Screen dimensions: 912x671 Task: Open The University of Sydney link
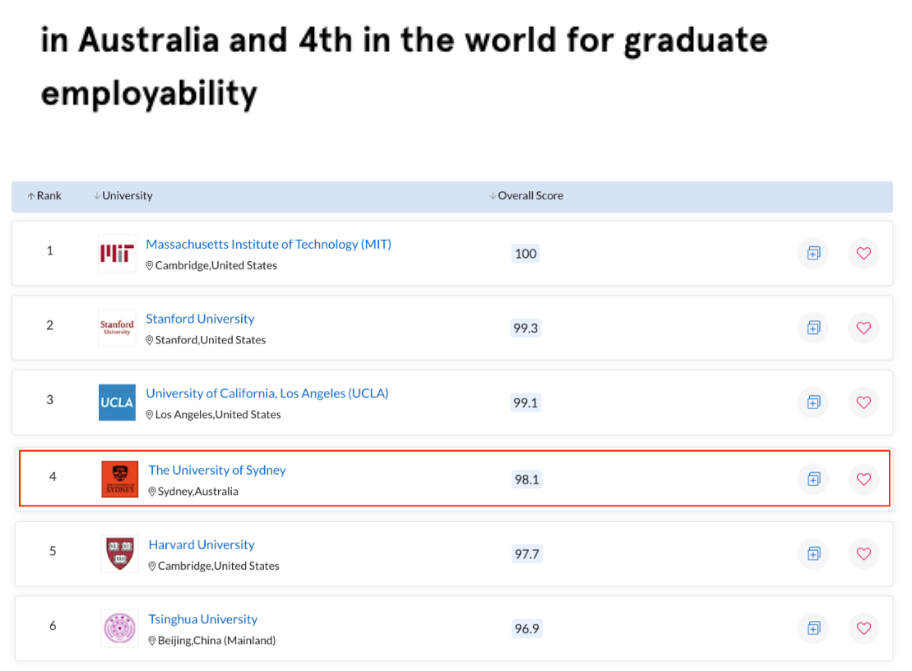217,470
